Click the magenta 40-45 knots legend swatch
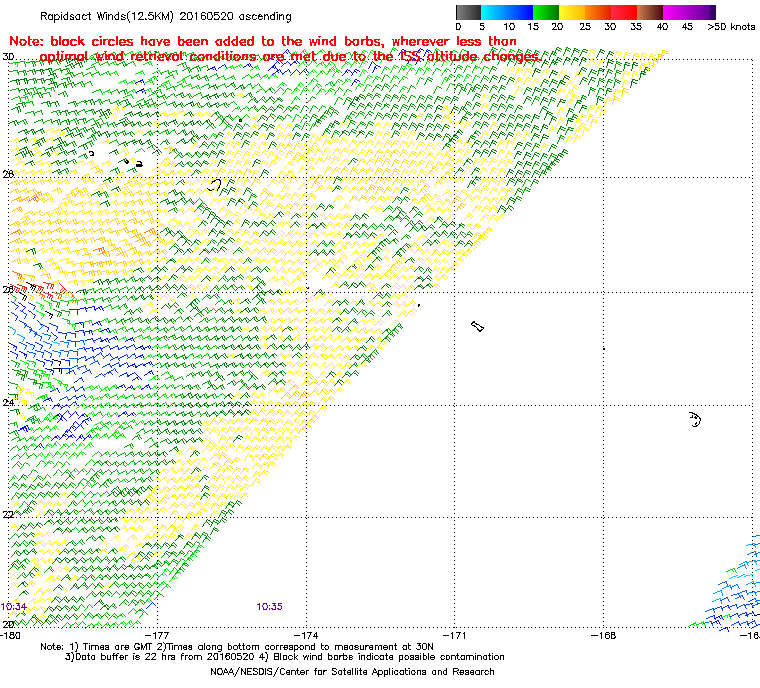760x688 pixels. coord(676,12)
